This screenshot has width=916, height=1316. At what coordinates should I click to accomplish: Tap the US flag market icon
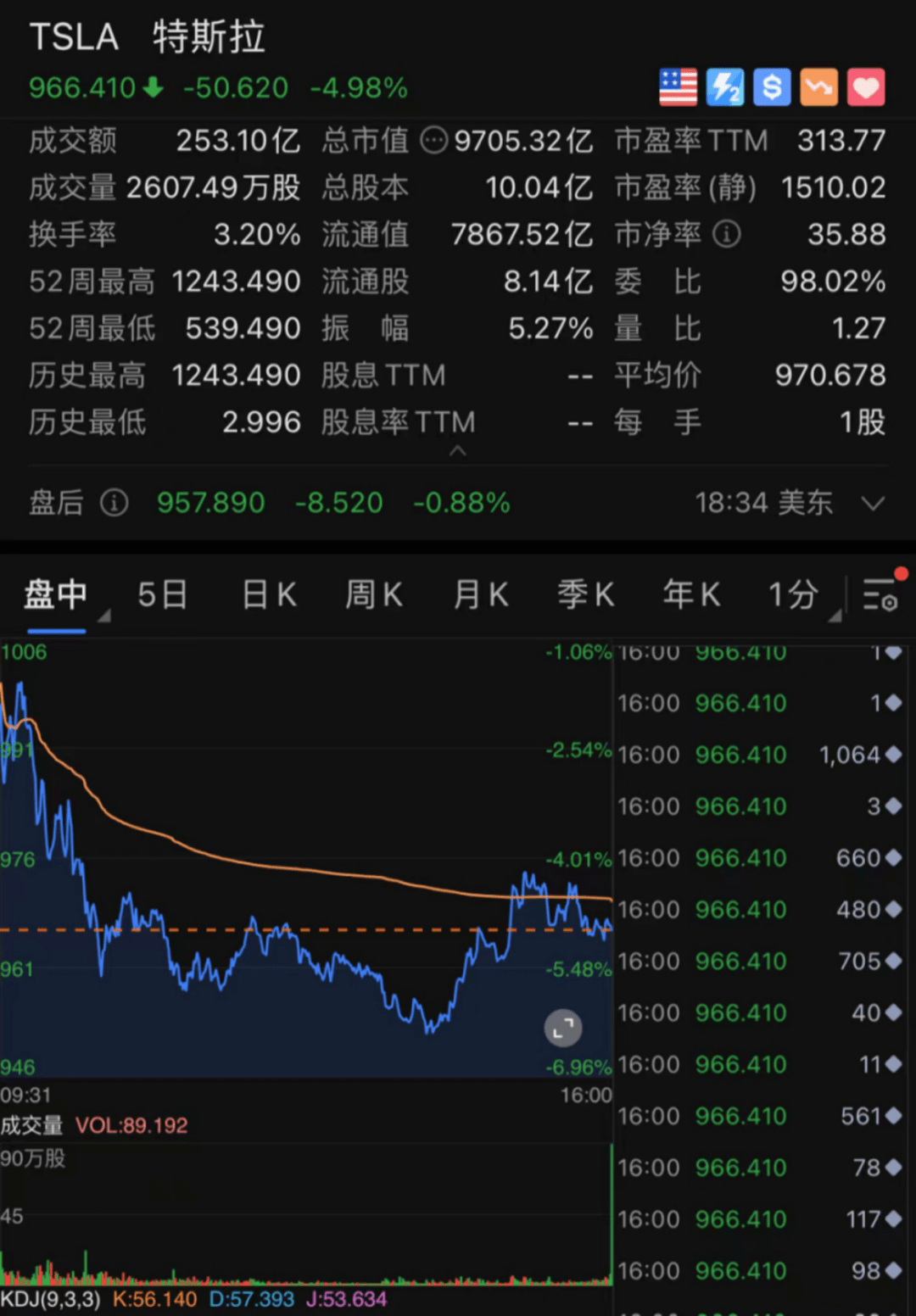(x=678, y=87)
